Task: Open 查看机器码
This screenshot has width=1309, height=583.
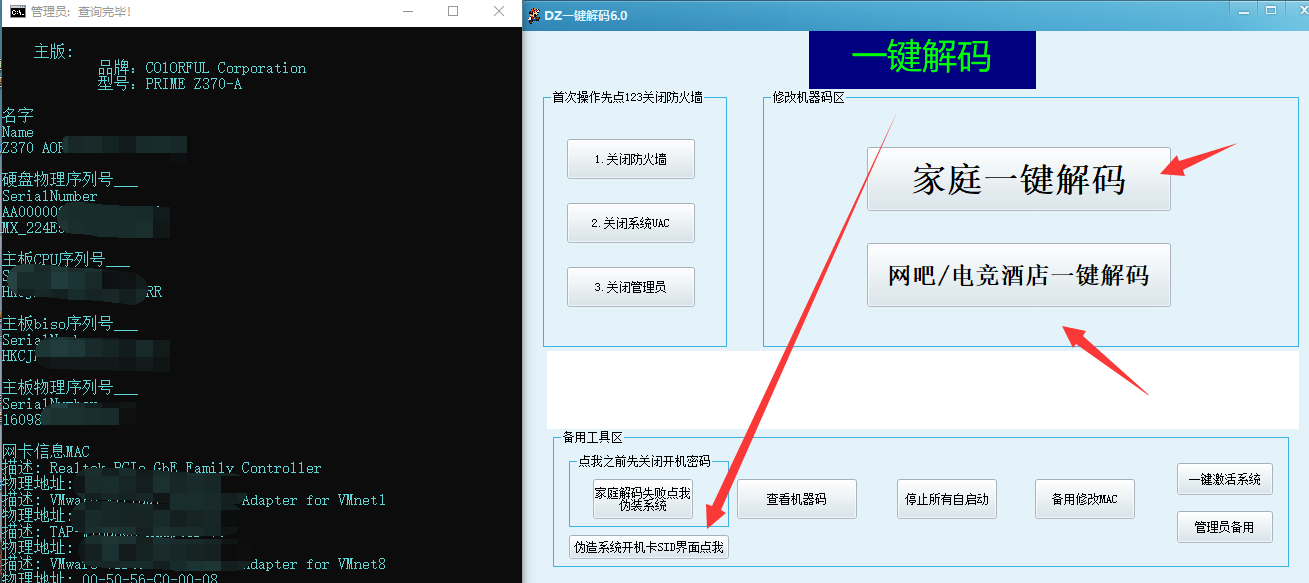Action: (x=797, y=498)
